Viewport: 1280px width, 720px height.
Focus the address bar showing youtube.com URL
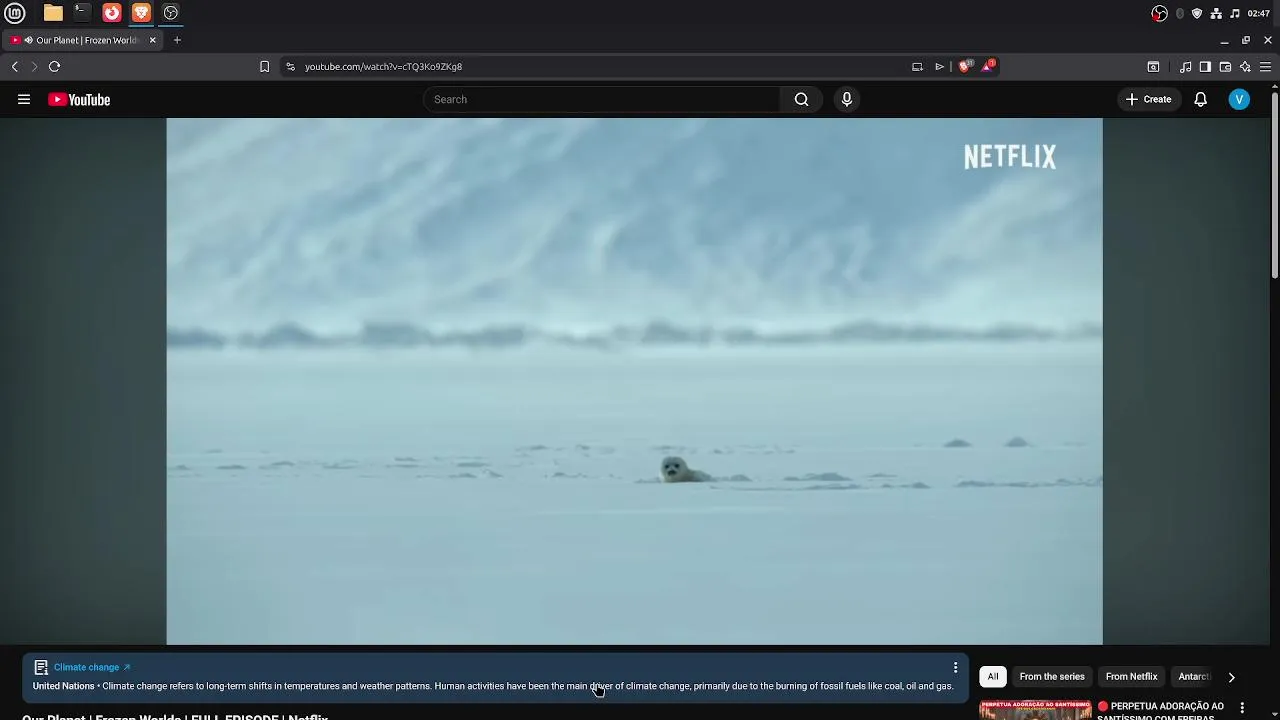pos(600,67)
